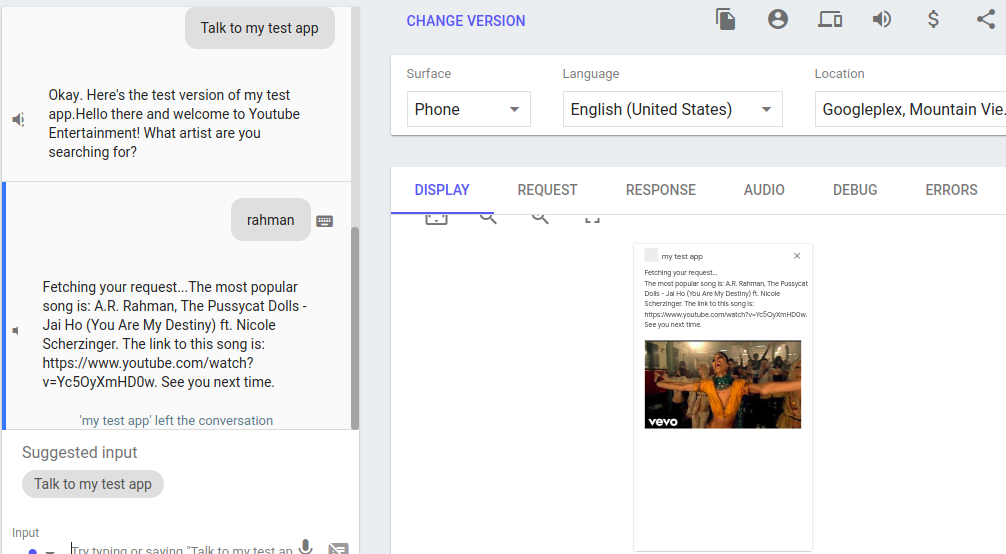Click the Location label
Viewport: 1006px width, 554px height.
point(839,74)
